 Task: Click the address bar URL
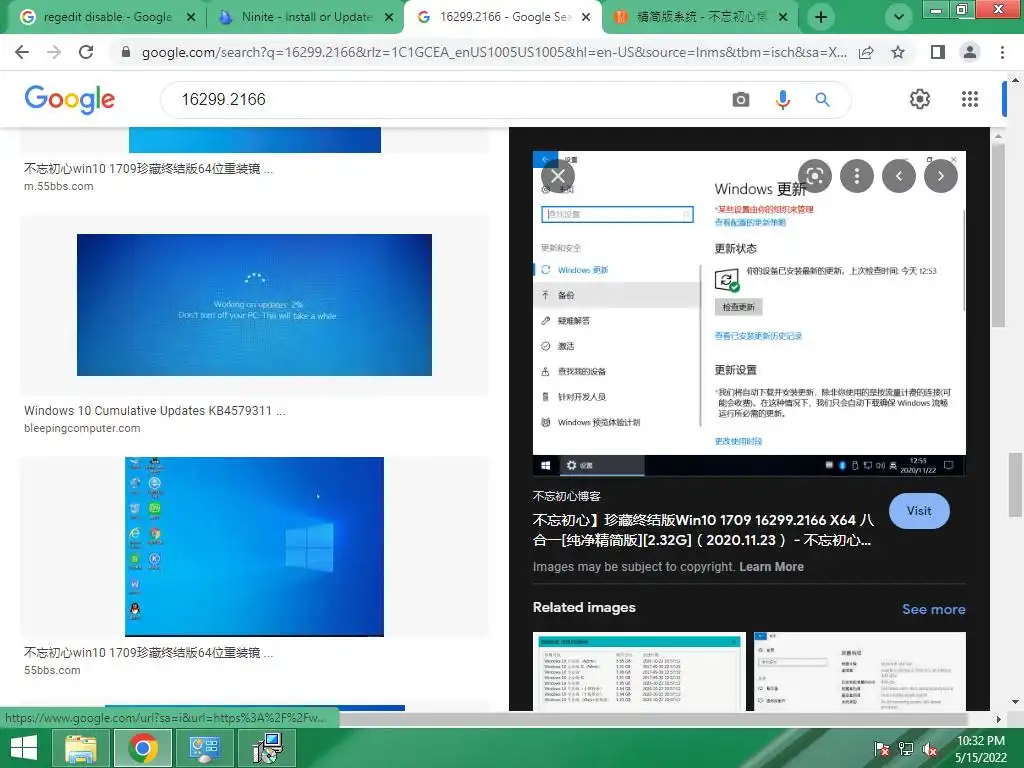pyautogui.click(x=494, y=52)
